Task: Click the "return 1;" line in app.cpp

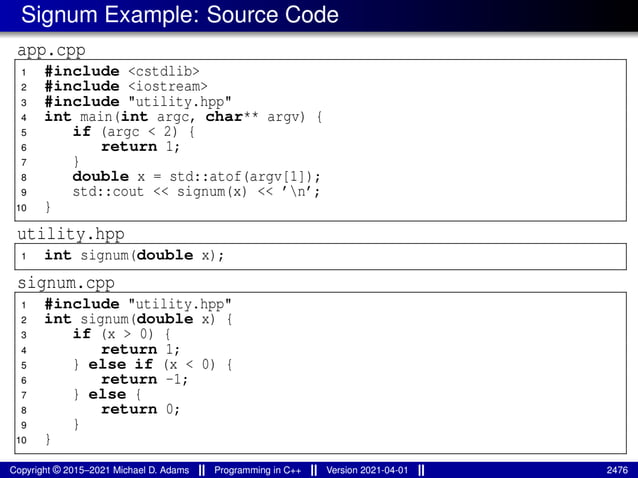Action: [140, 146]
